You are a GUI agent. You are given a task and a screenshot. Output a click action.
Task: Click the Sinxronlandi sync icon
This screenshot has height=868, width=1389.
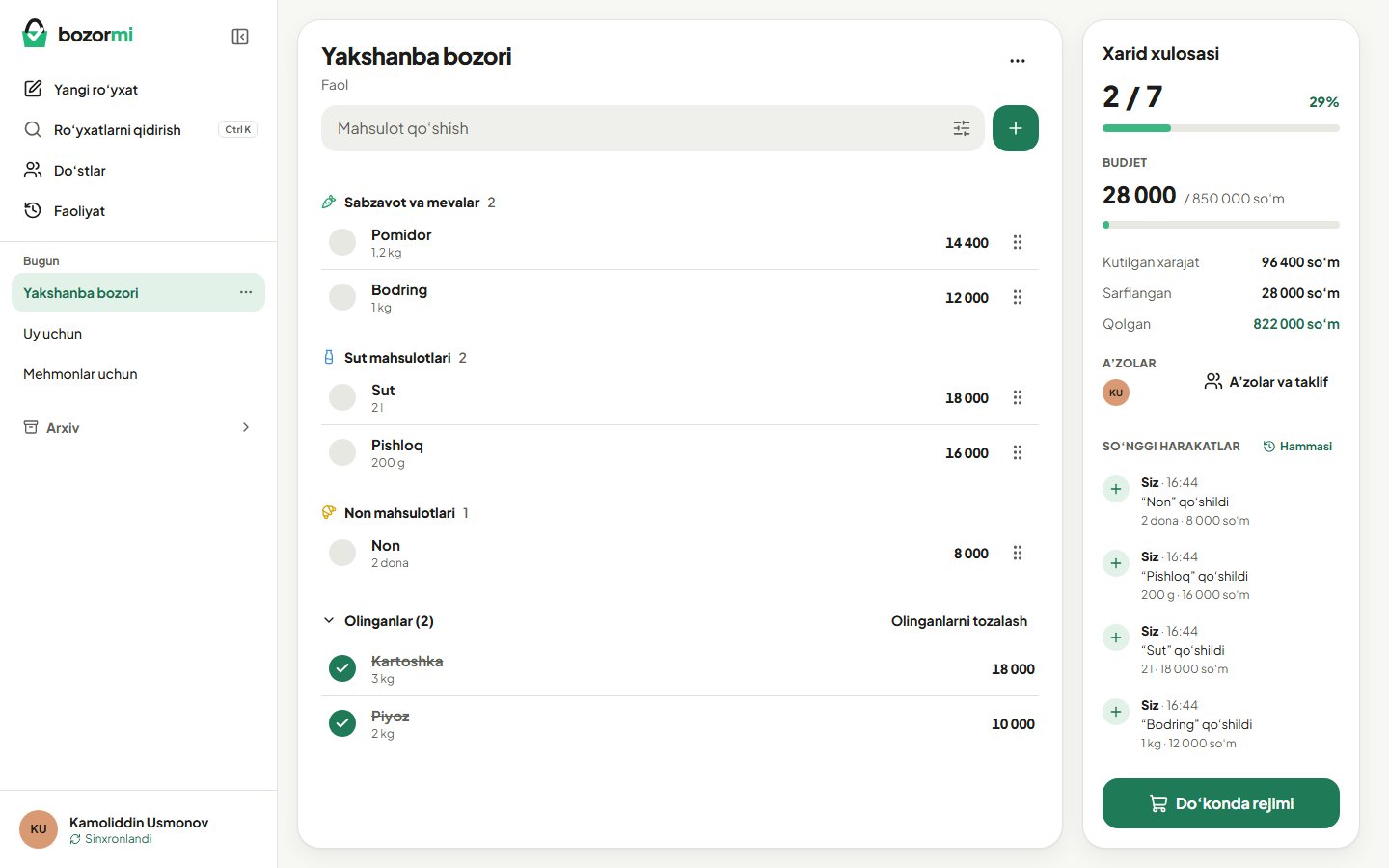[75, 839]
